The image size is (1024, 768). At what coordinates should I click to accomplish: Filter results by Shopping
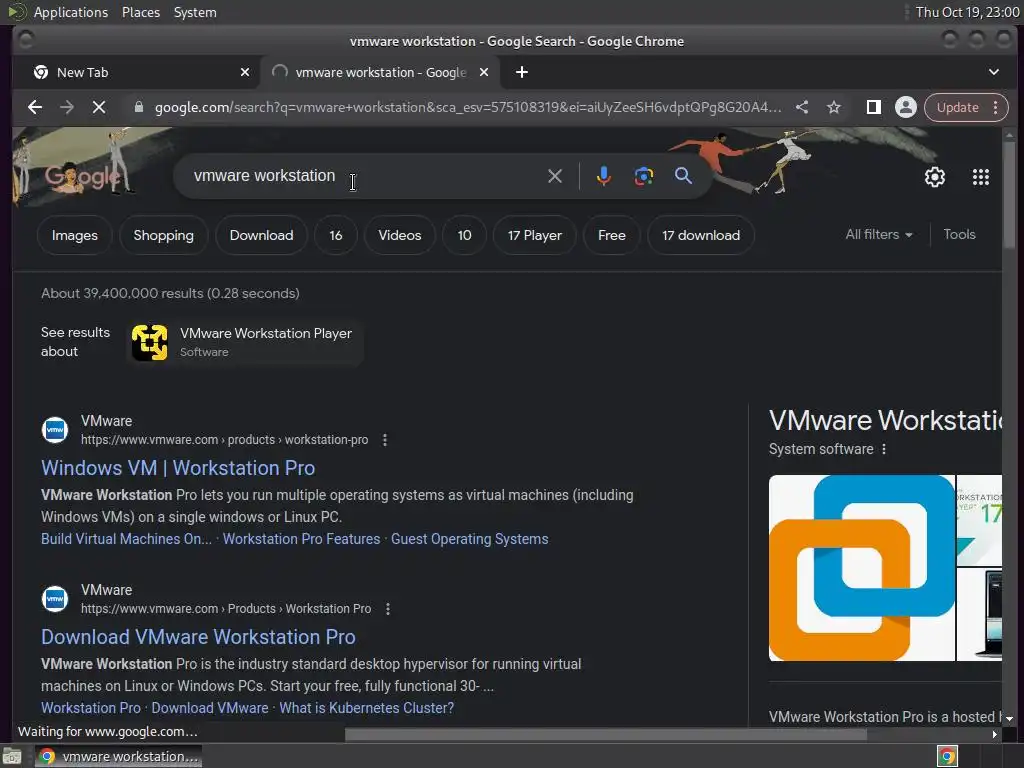coord(163,236)
